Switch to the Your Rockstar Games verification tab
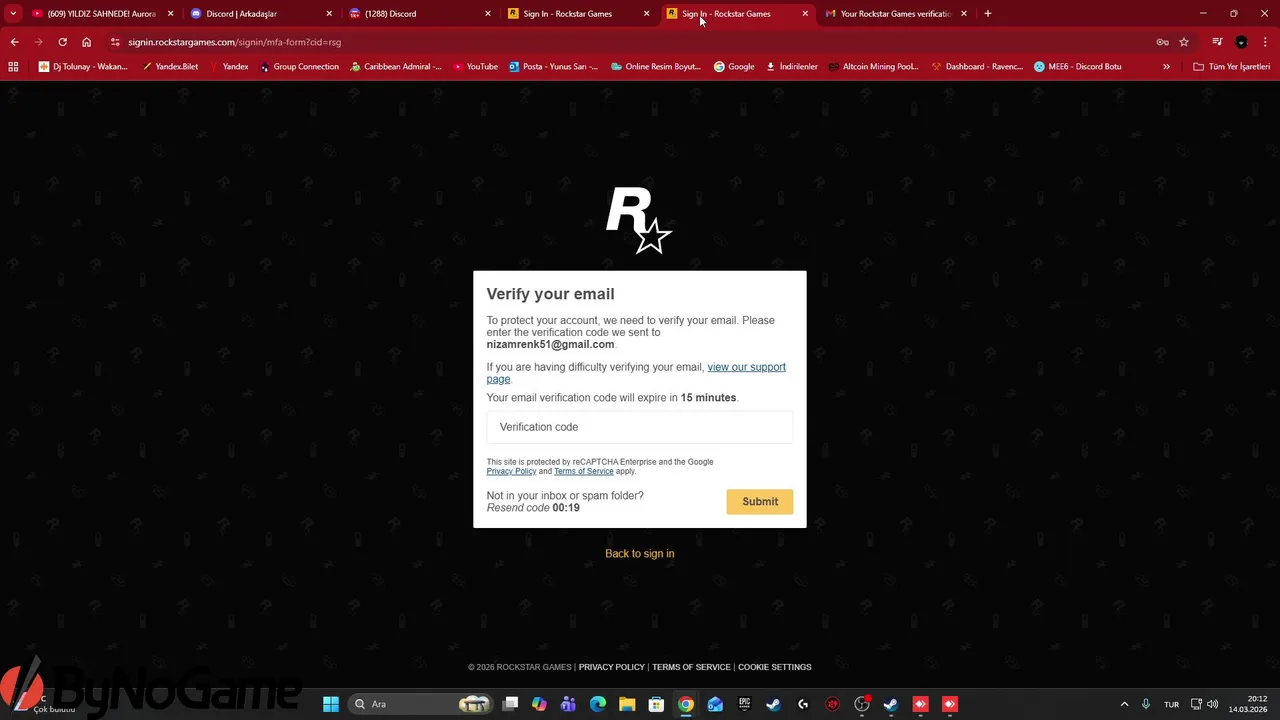 895,14
